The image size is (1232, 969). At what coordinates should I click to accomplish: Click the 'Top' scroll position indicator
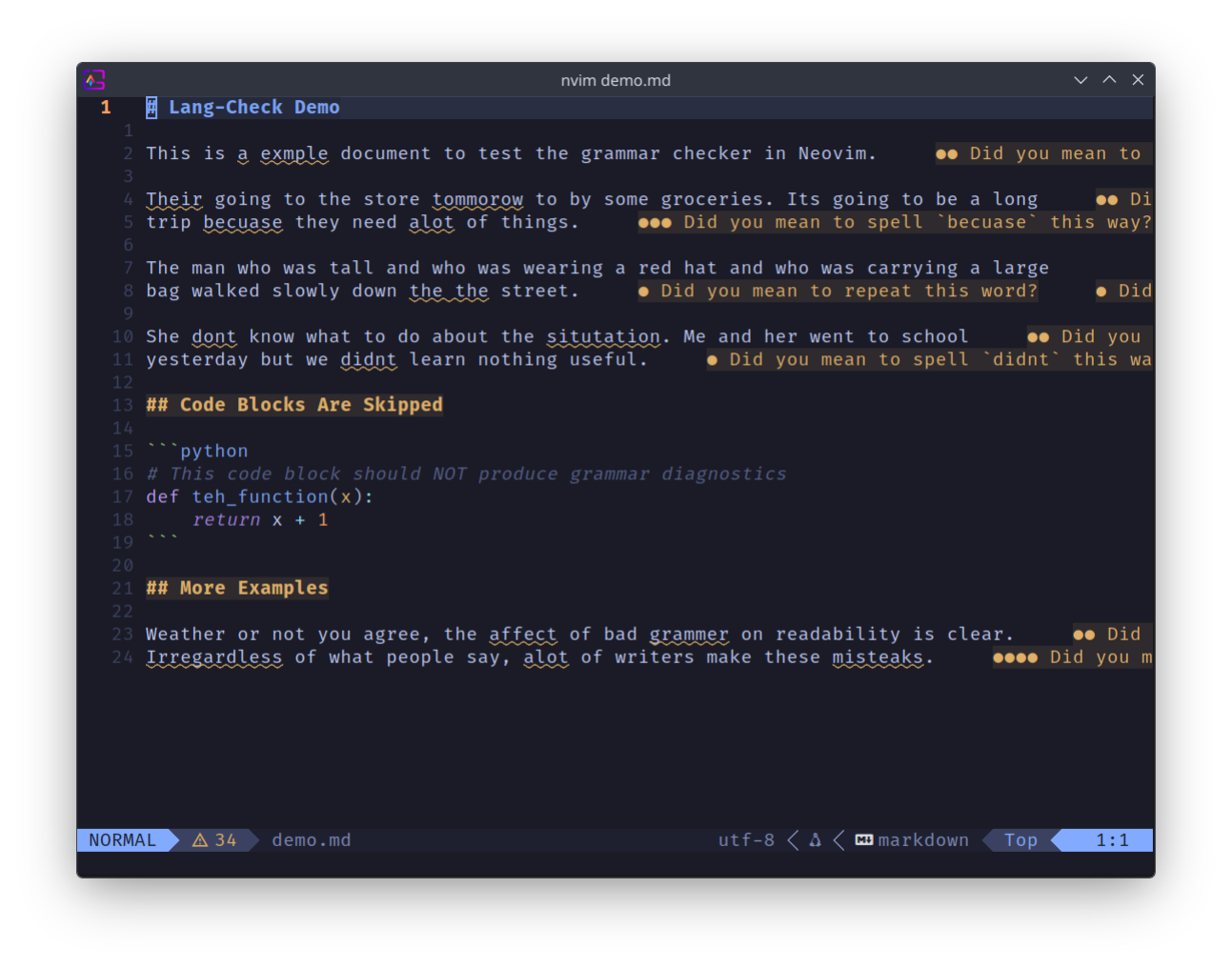coord(1020,839)
